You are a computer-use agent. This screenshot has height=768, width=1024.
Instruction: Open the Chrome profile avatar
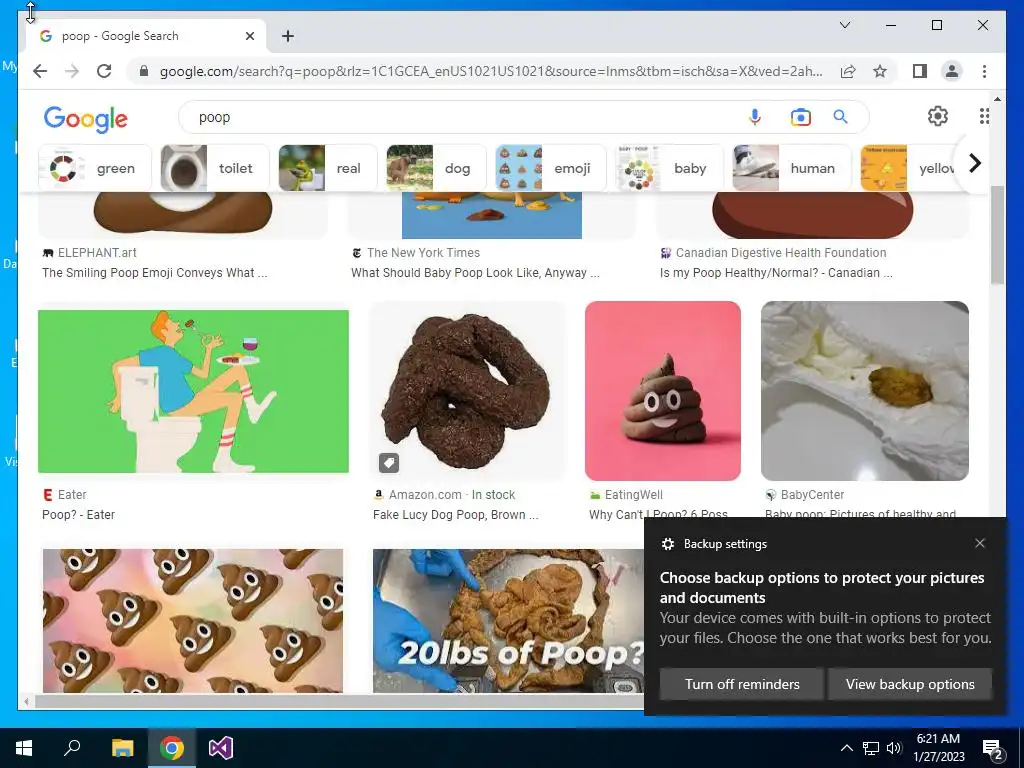click(952, 71)
